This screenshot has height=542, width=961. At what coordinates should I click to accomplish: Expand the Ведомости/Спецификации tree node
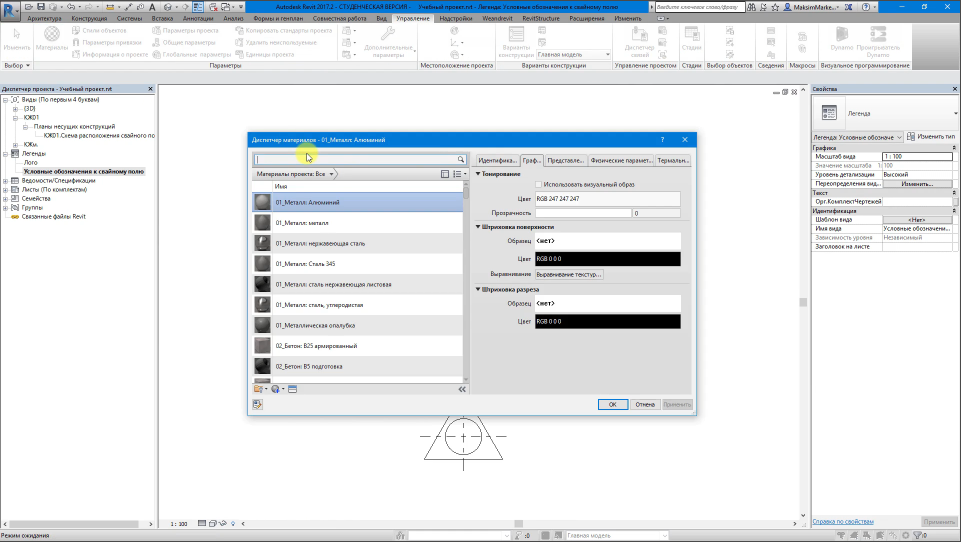6,181
